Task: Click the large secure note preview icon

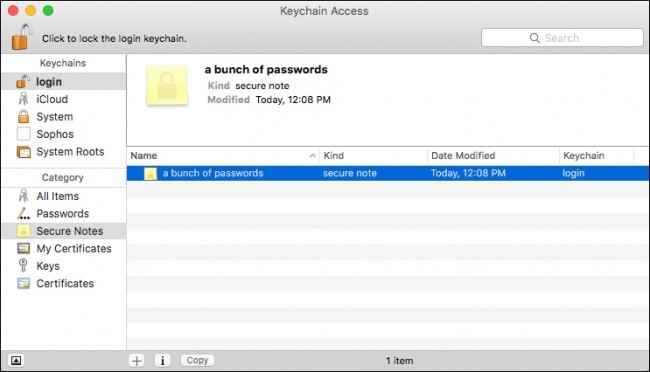Action: point(167,85)
